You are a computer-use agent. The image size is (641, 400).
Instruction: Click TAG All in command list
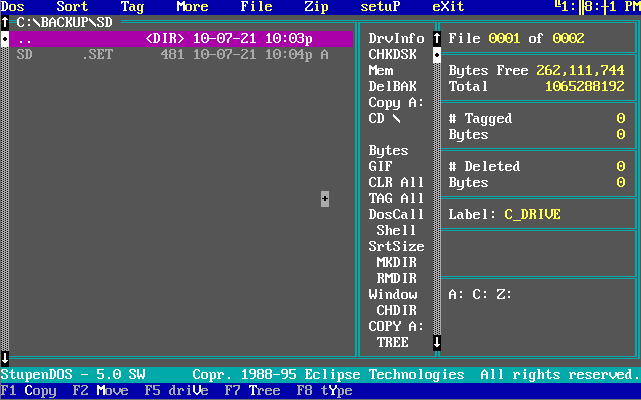pyautogui.click(x=396, y=199)
